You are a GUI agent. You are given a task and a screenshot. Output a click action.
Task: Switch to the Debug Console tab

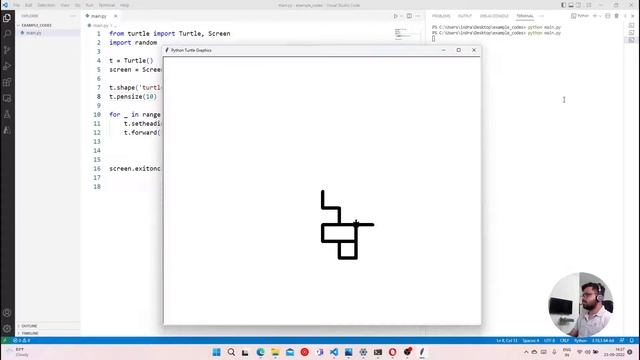pyautogui.click(x=494, y=16)
